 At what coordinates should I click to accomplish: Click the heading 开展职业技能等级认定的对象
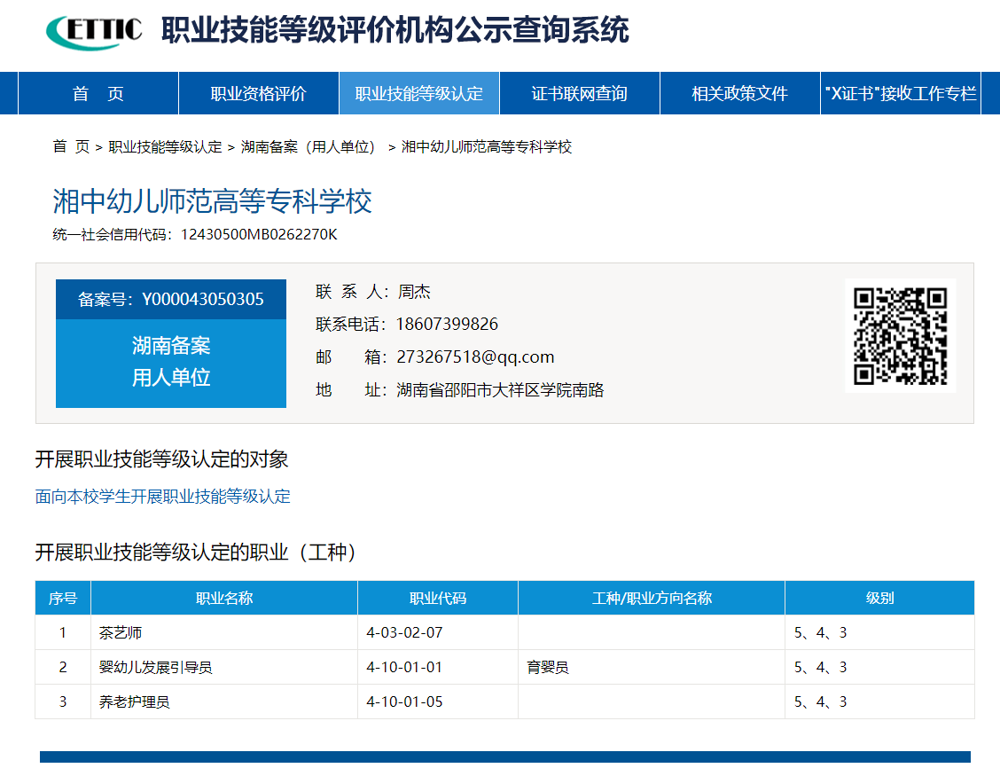[161, 459]
